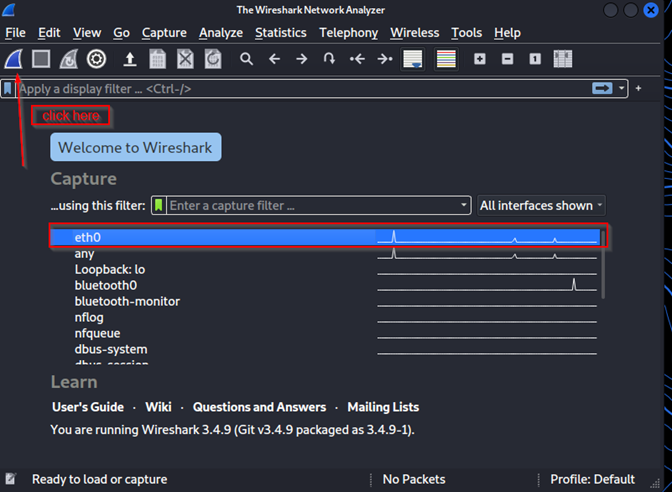
Task: Select the bluetooth0 interface
Action: (x=326, y=285)
